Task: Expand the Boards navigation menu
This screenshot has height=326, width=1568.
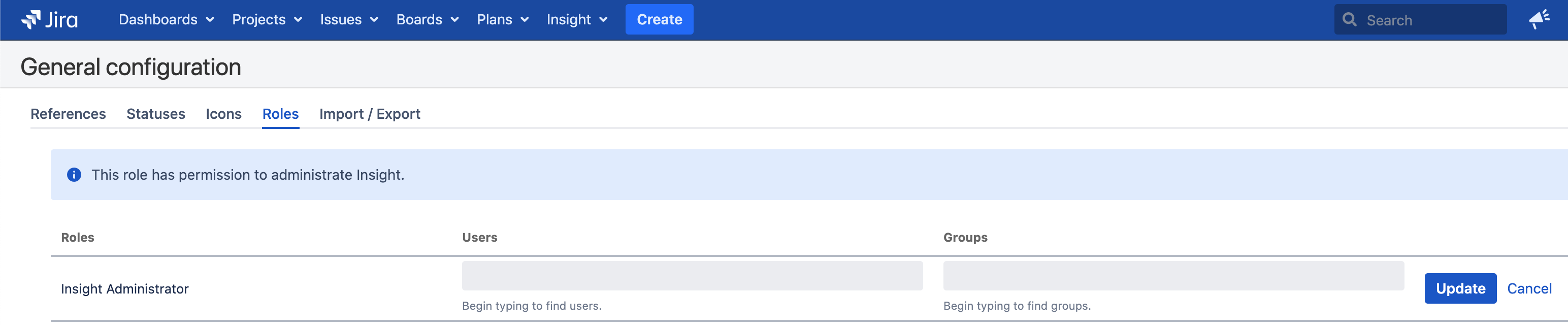Action: tap(428, 19)
